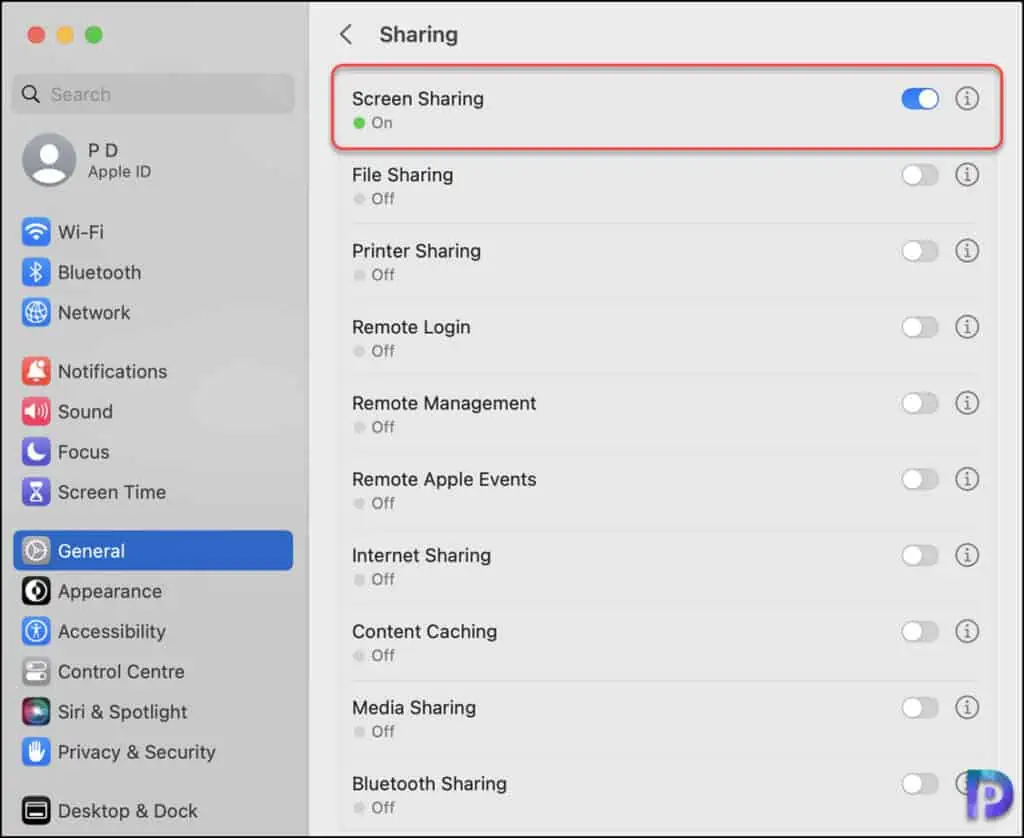Click the Wi-Fi icon in sidebar
The height and width of the screenshot is (838, 1024).
click(x=36, y=232)
